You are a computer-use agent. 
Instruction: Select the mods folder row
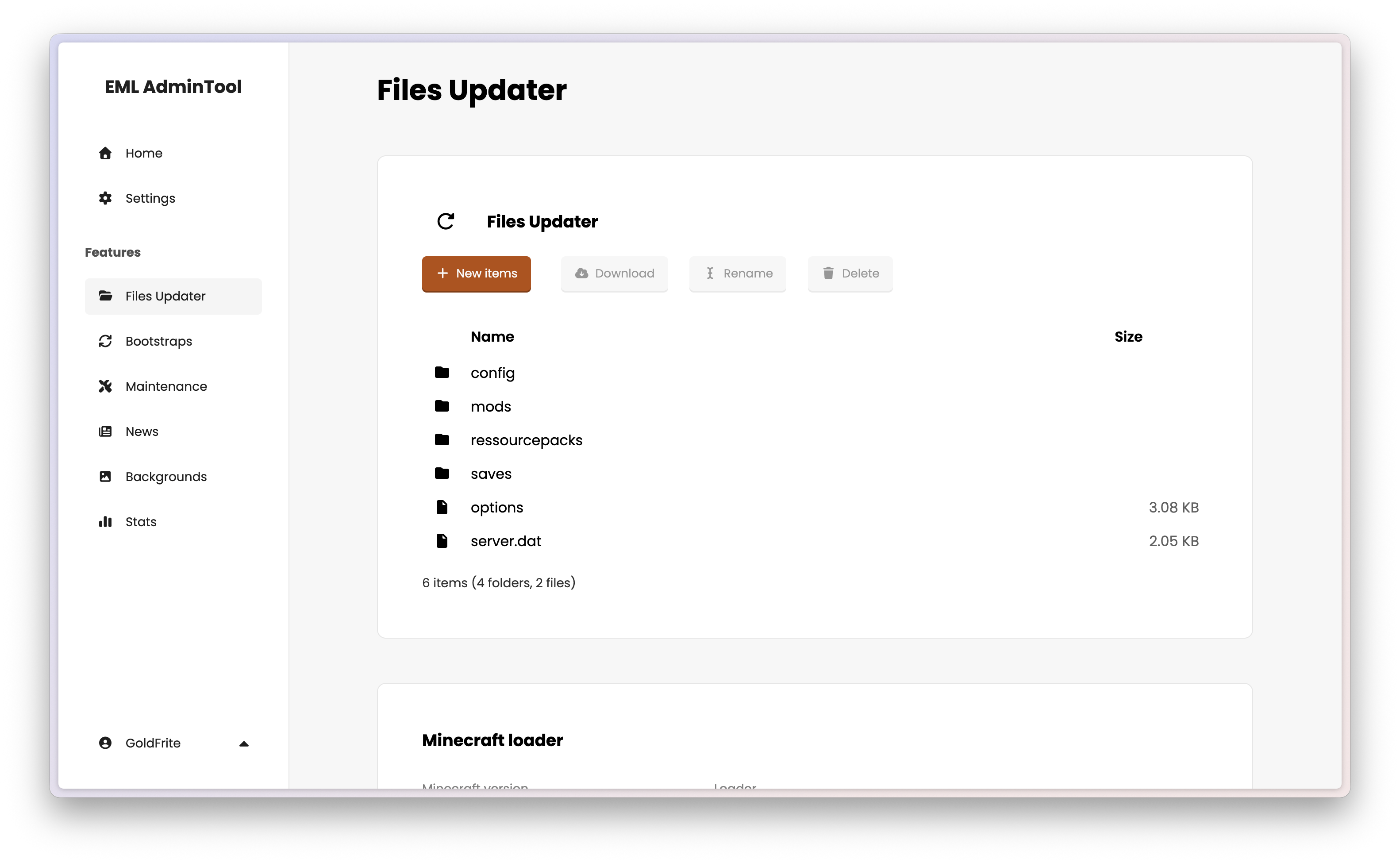coord(491,406)
